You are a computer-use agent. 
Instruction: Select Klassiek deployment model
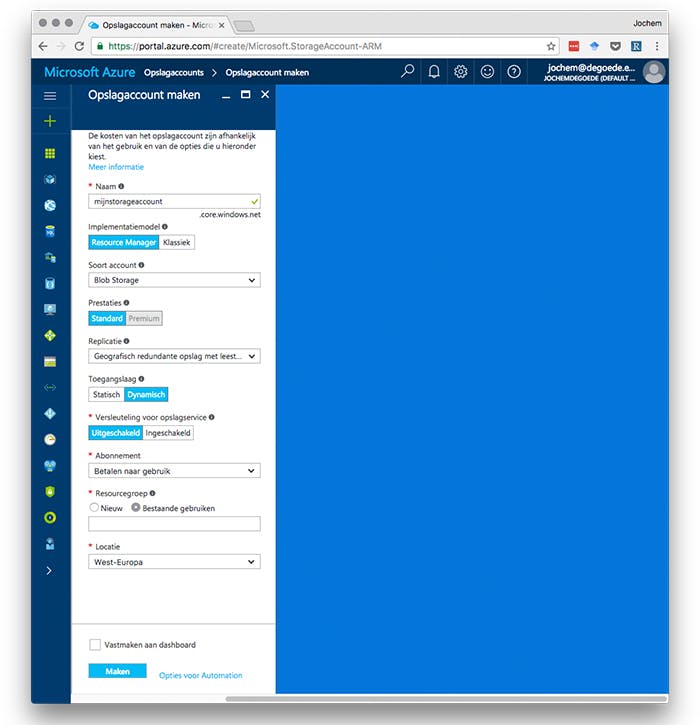[177, 242]
